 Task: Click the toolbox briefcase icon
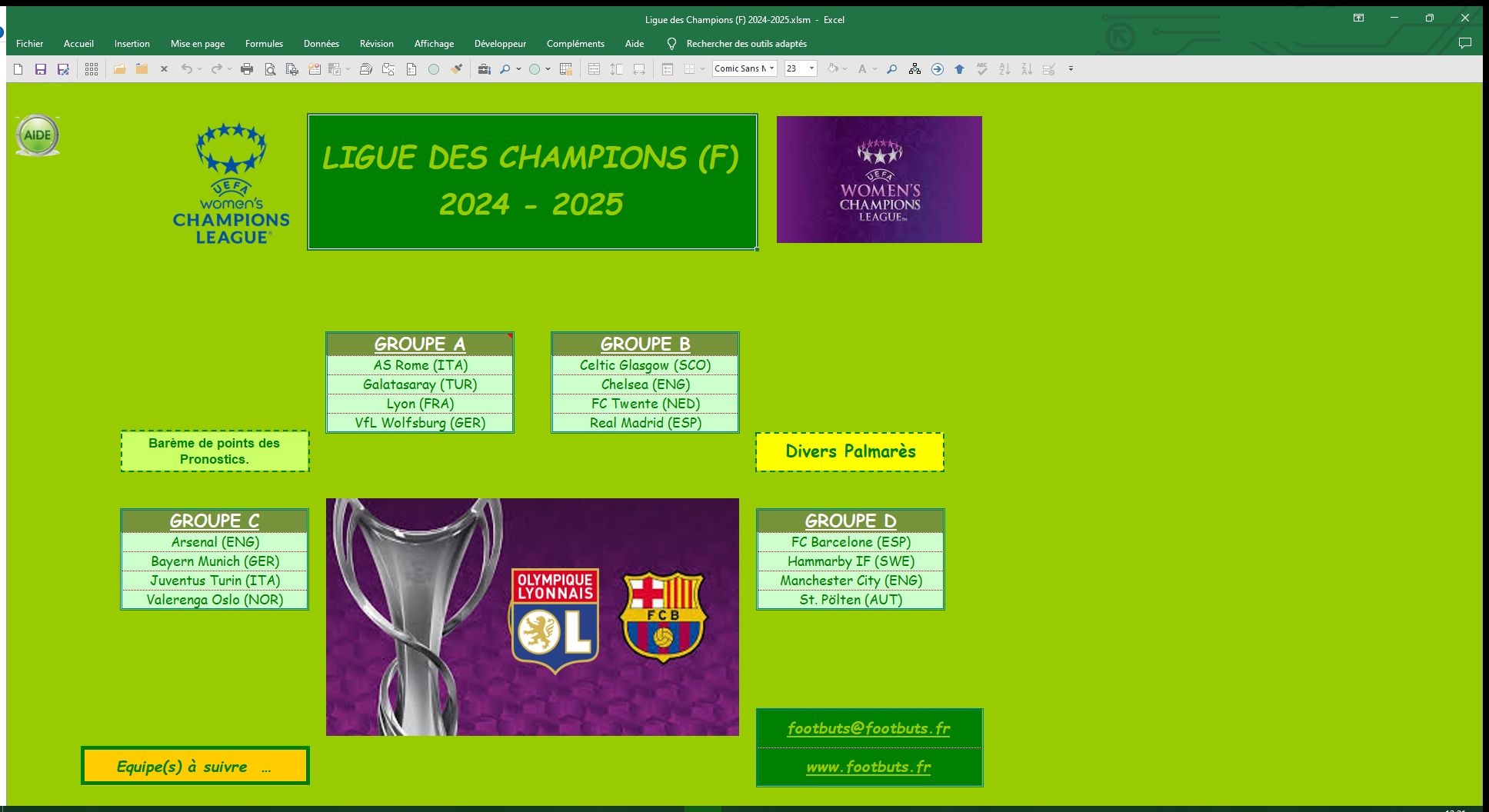tap(484, 69)
